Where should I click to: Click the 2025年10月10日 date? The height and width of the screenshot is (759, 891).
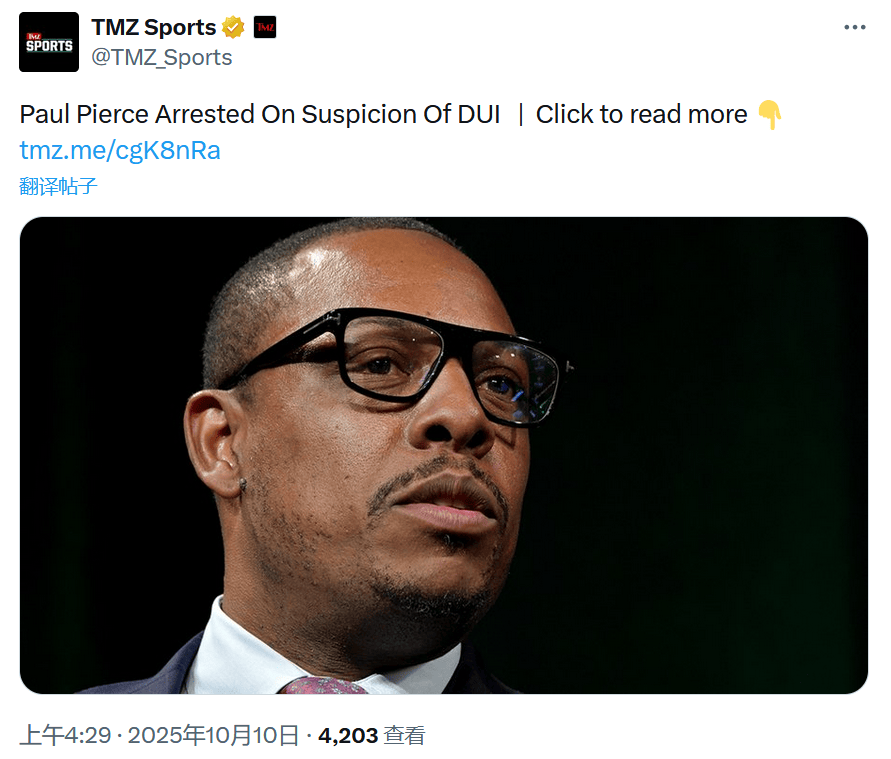point(213,735)
